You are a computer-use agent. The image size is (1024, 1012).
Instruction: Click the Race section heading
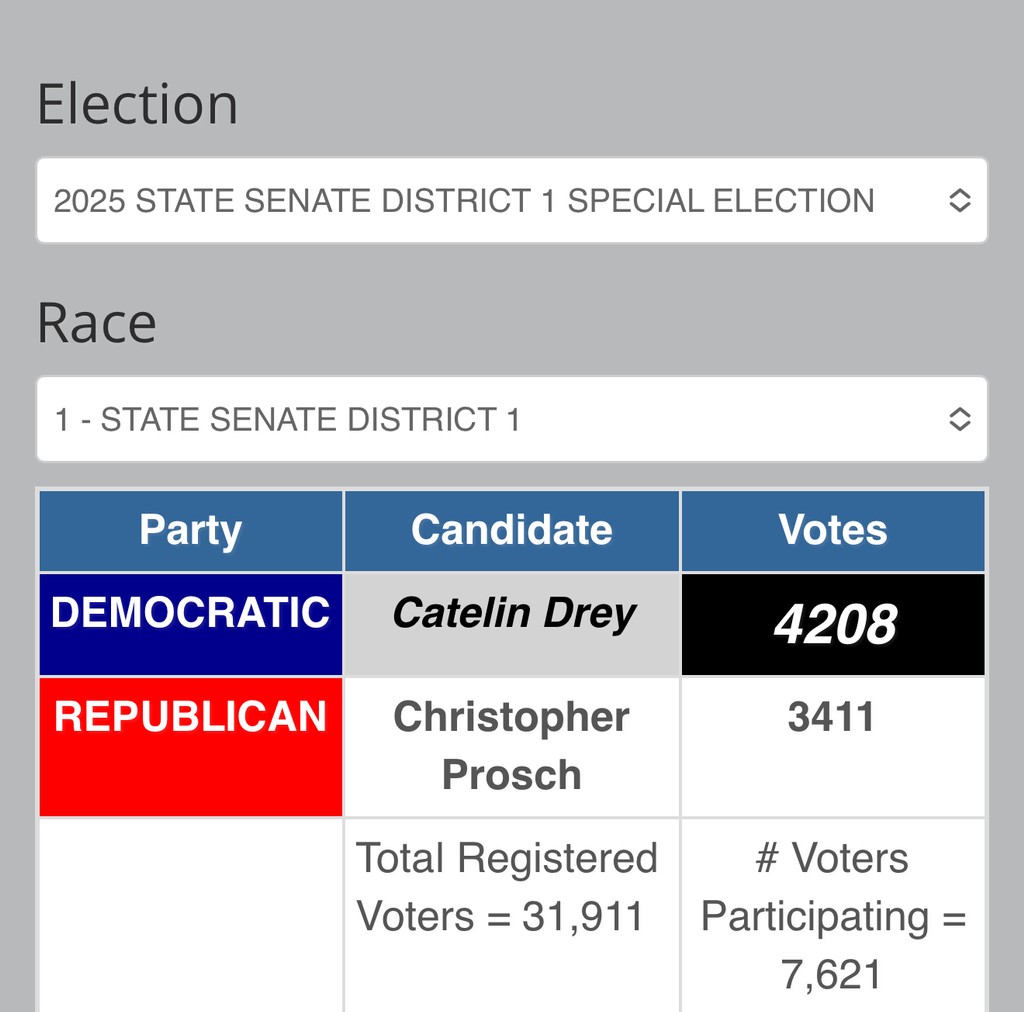[97, 323]
